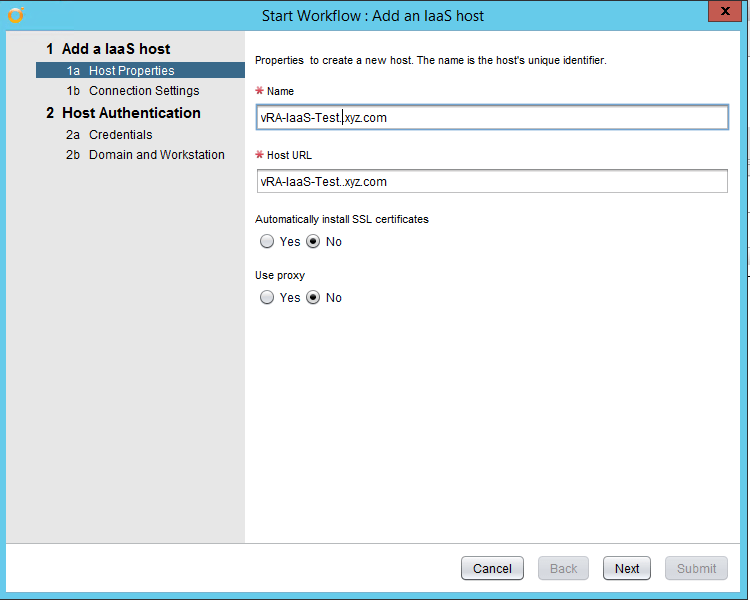Proceed with the Next button
Image resolution: width=750 pixels, height=600 pixels.
[627, 568]
